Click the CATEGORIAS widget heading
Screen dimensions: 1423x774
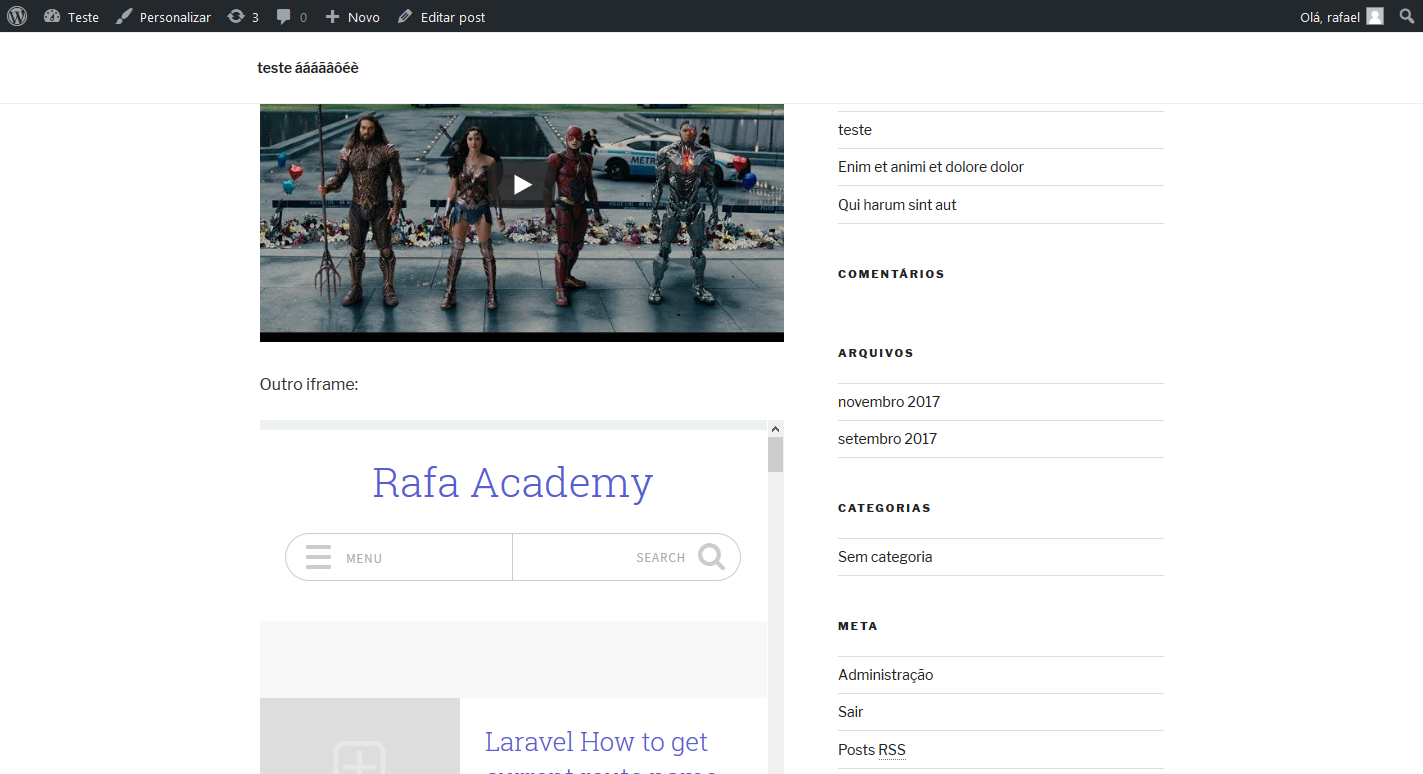[884, 508]
